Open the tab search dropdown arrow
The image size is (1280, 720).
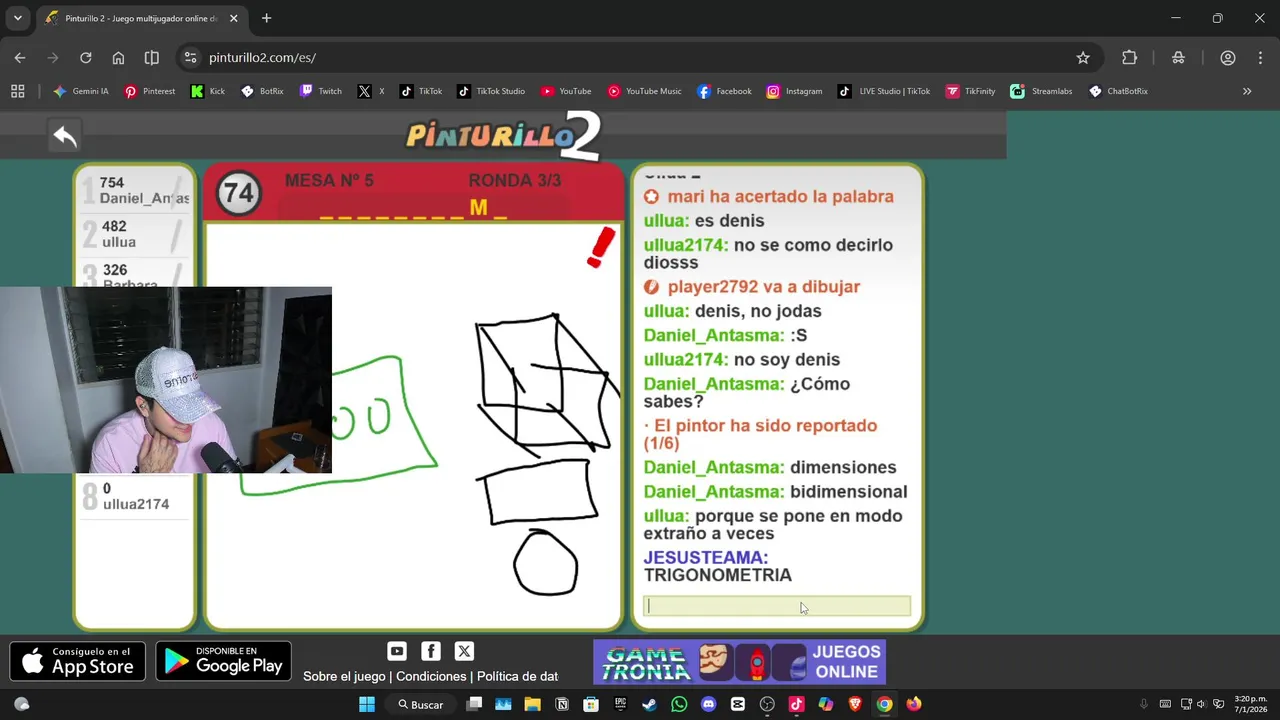[17, 18]
